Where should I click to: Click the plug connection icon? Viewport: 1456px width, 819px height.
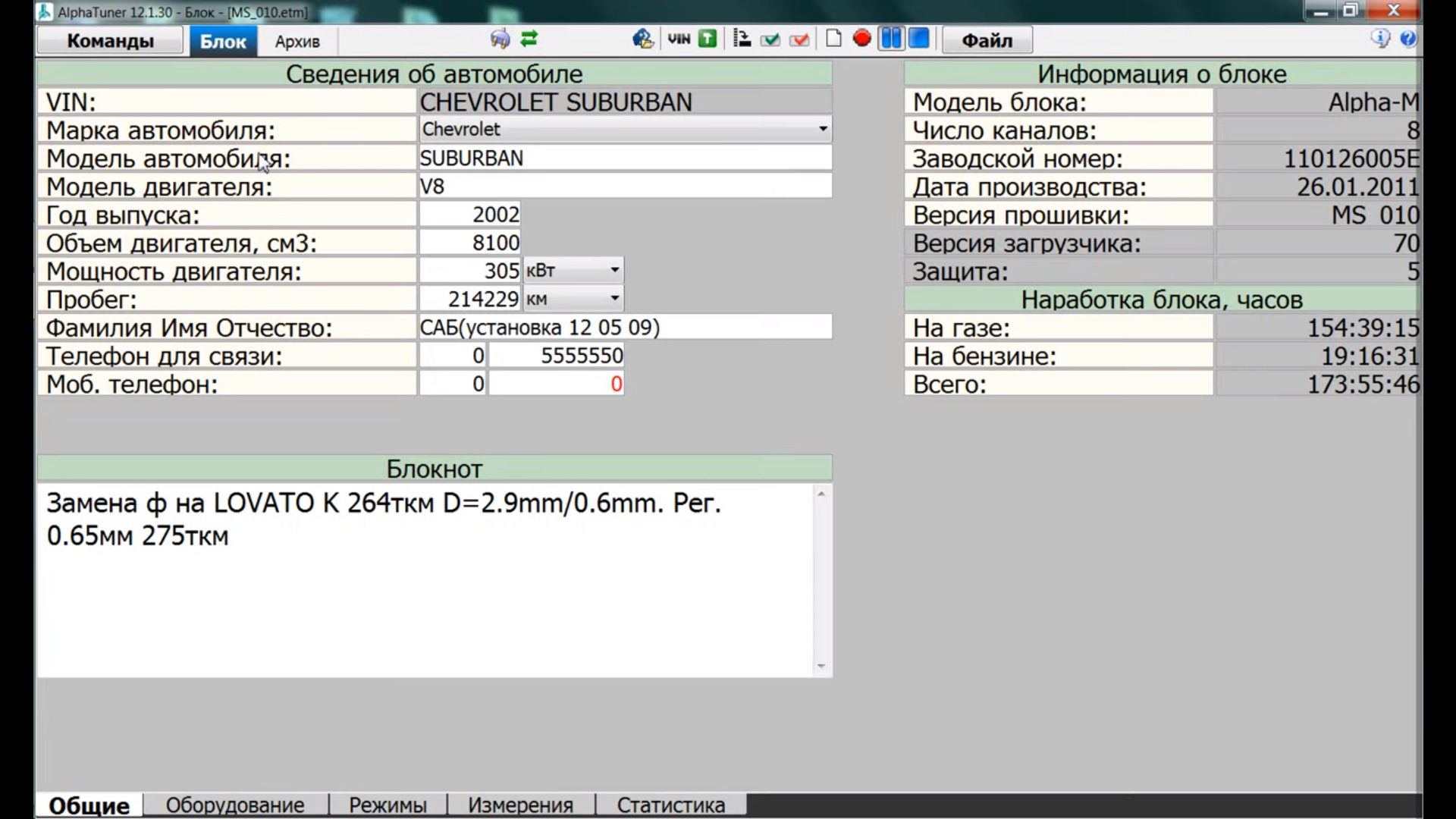pos(500,39)
